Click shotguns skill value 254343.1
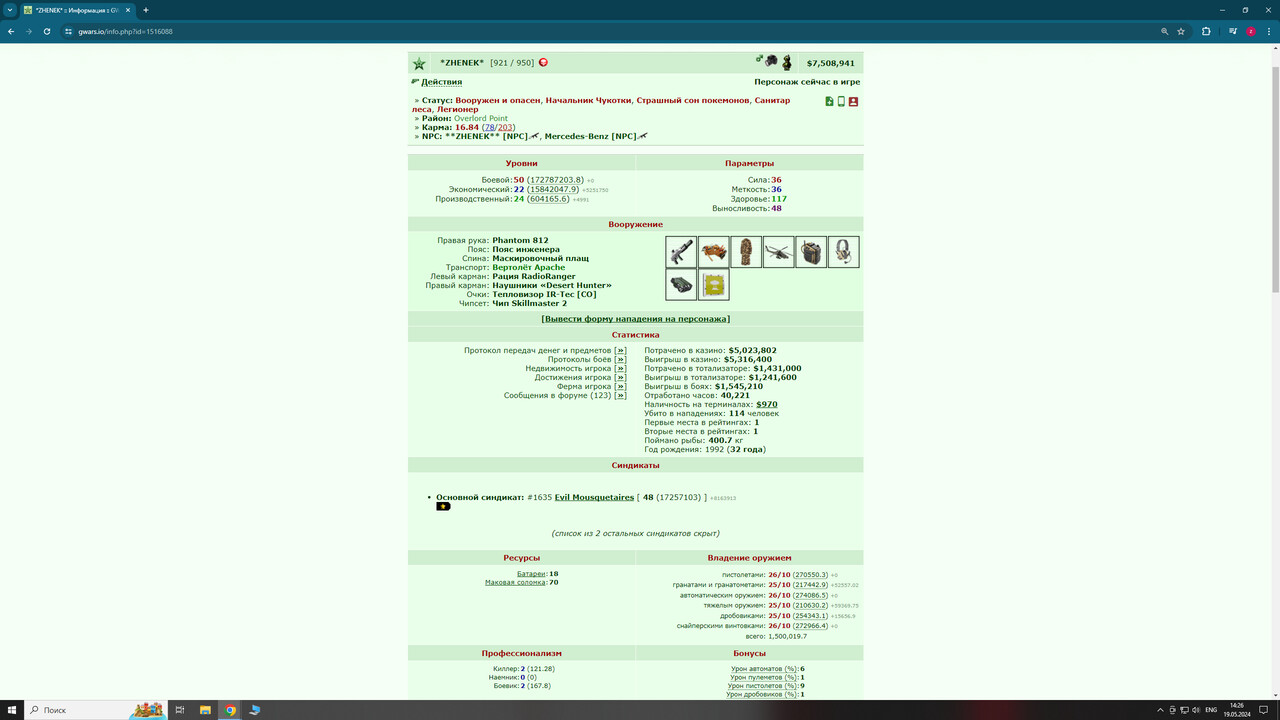The height and width of the screenshot is (720, 1280). click(811, 616)
